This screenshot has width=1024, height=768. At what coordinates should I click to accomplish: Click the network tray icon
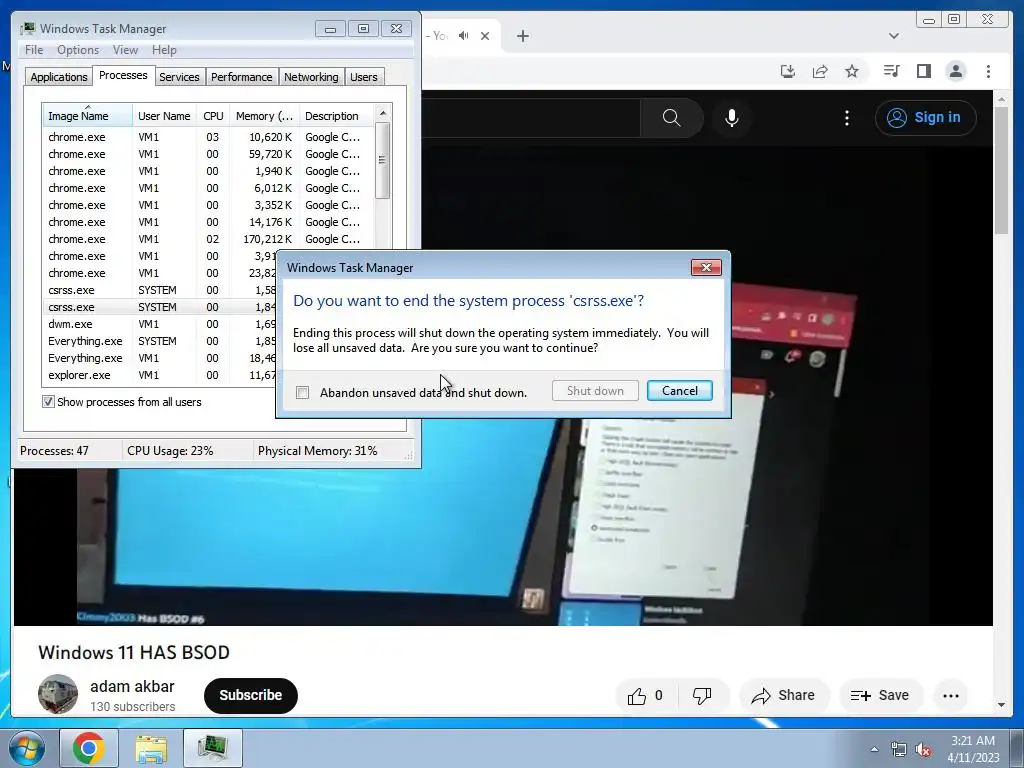[x=899, y=749]
